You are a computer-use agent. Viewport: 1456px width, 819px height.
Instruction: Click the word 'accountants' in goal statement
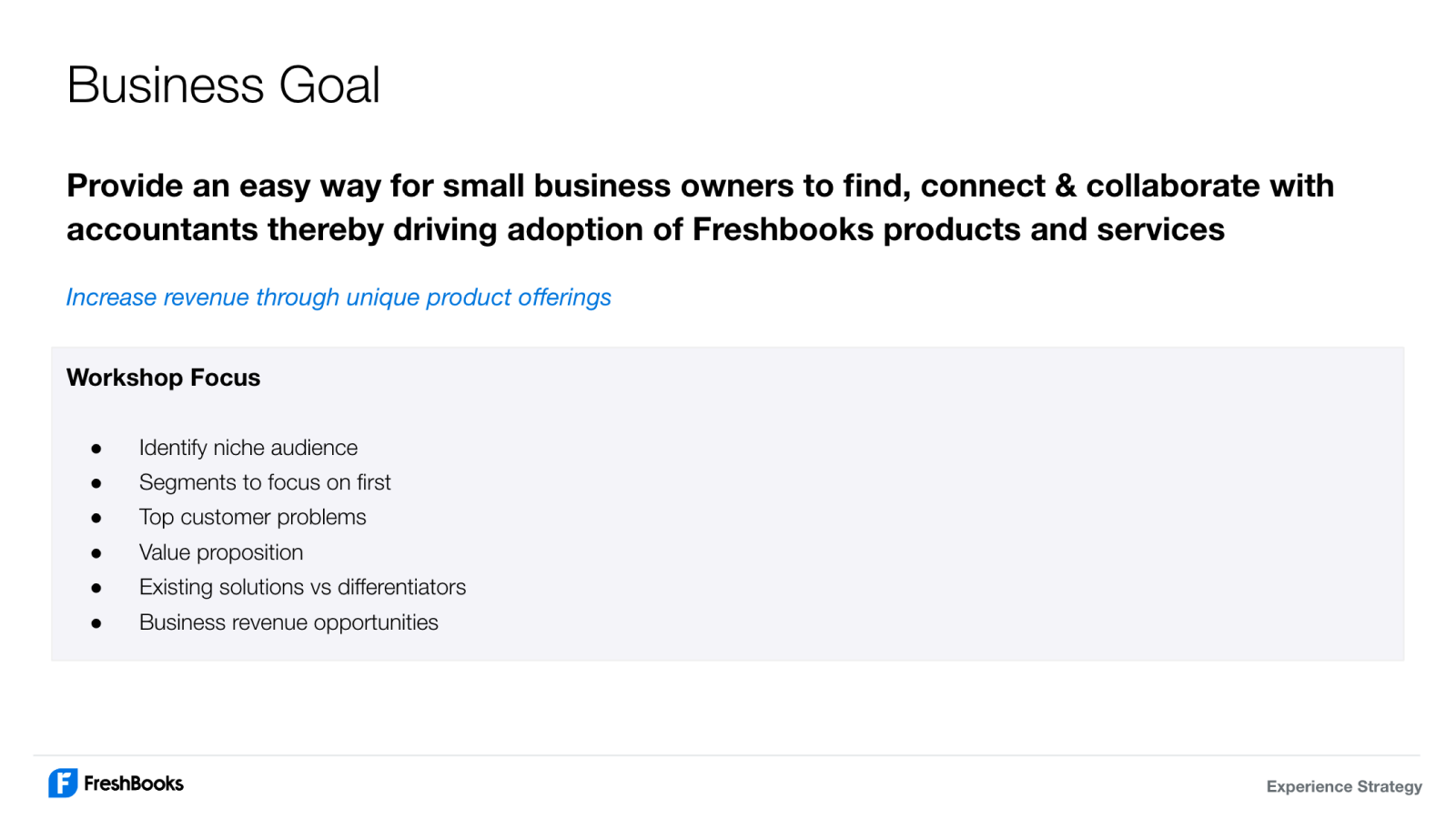tap(162, 229)
